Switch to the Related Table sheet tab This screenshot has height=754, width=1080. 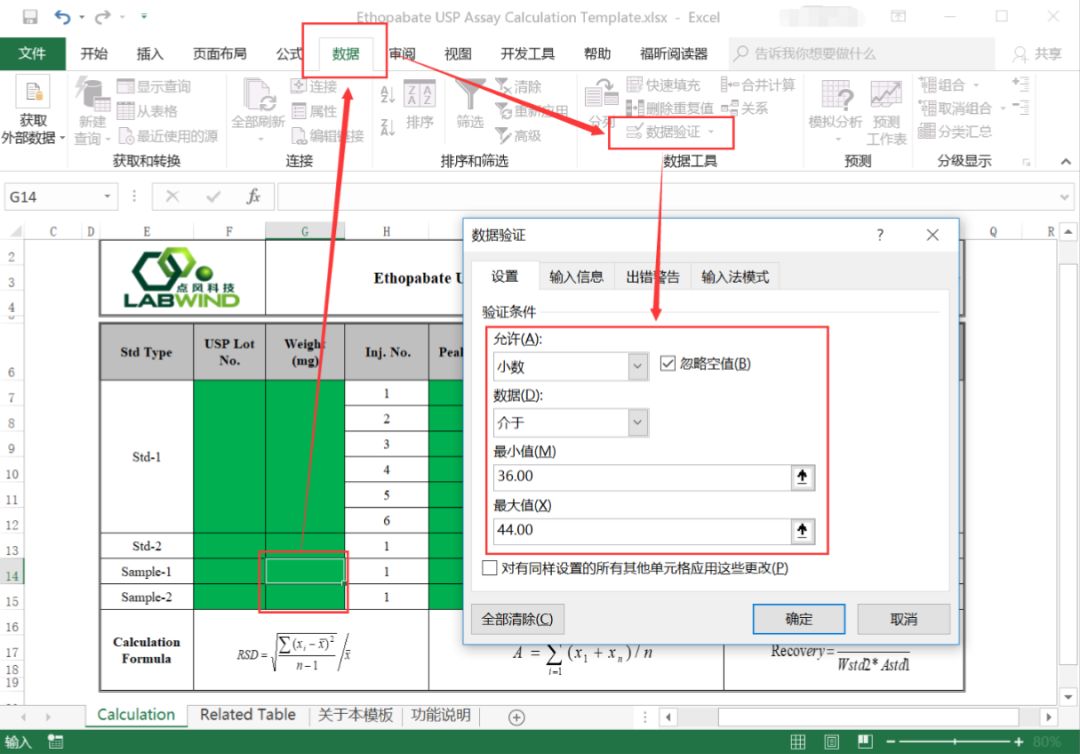(247, 715)
